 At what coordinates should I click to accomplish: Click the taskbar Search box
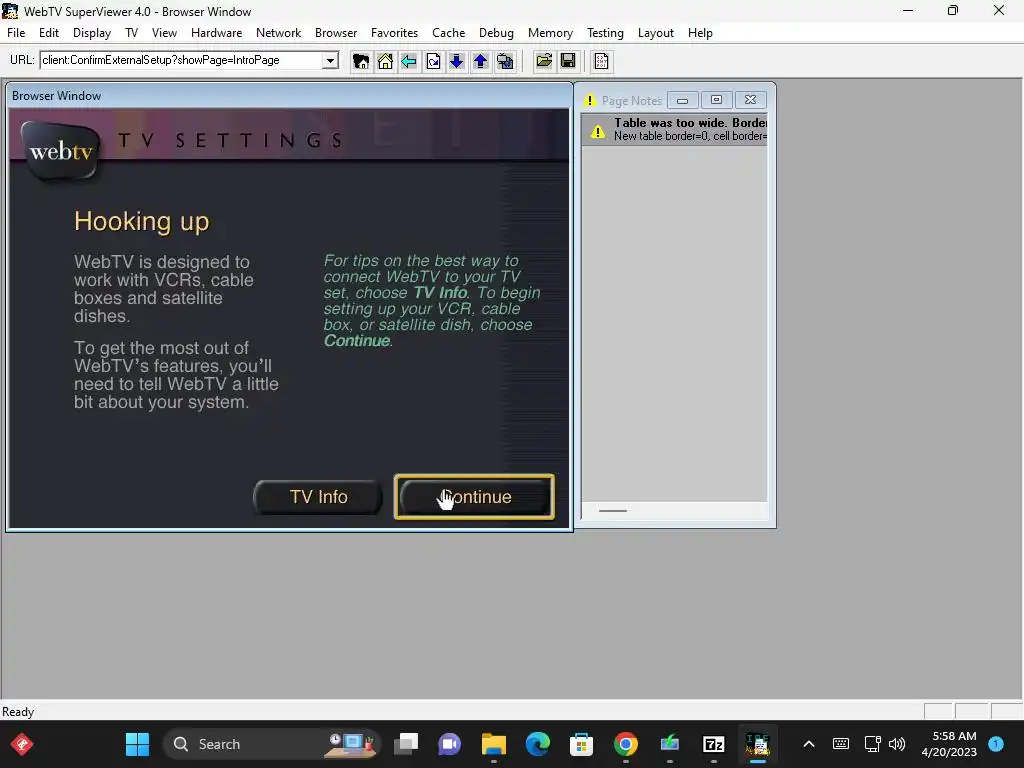click(271, 744)
